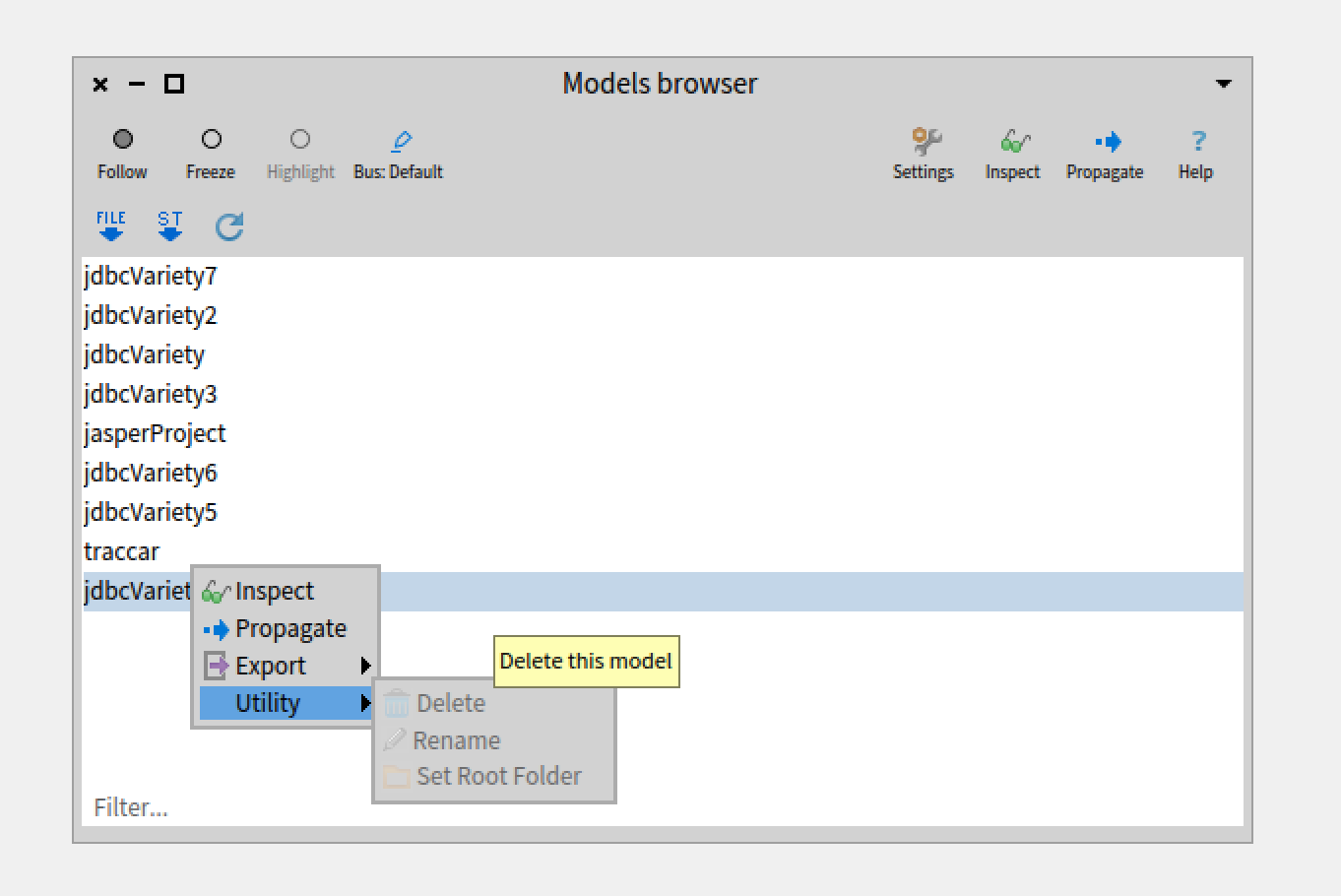Select Rename in the Utility submenu
1341x896 pixels.
[x=459, y=740]
